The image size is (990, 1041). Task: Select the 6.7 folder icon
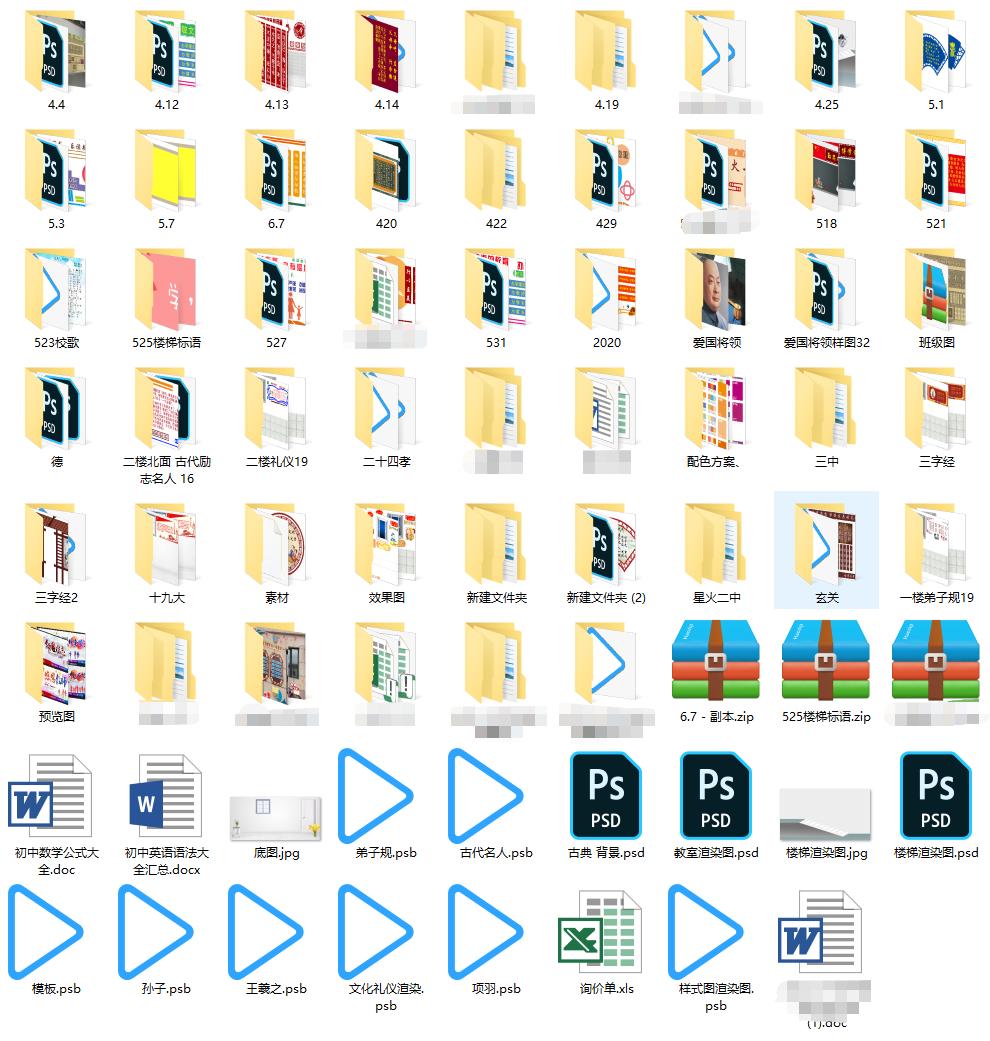[x=276, y=171]
